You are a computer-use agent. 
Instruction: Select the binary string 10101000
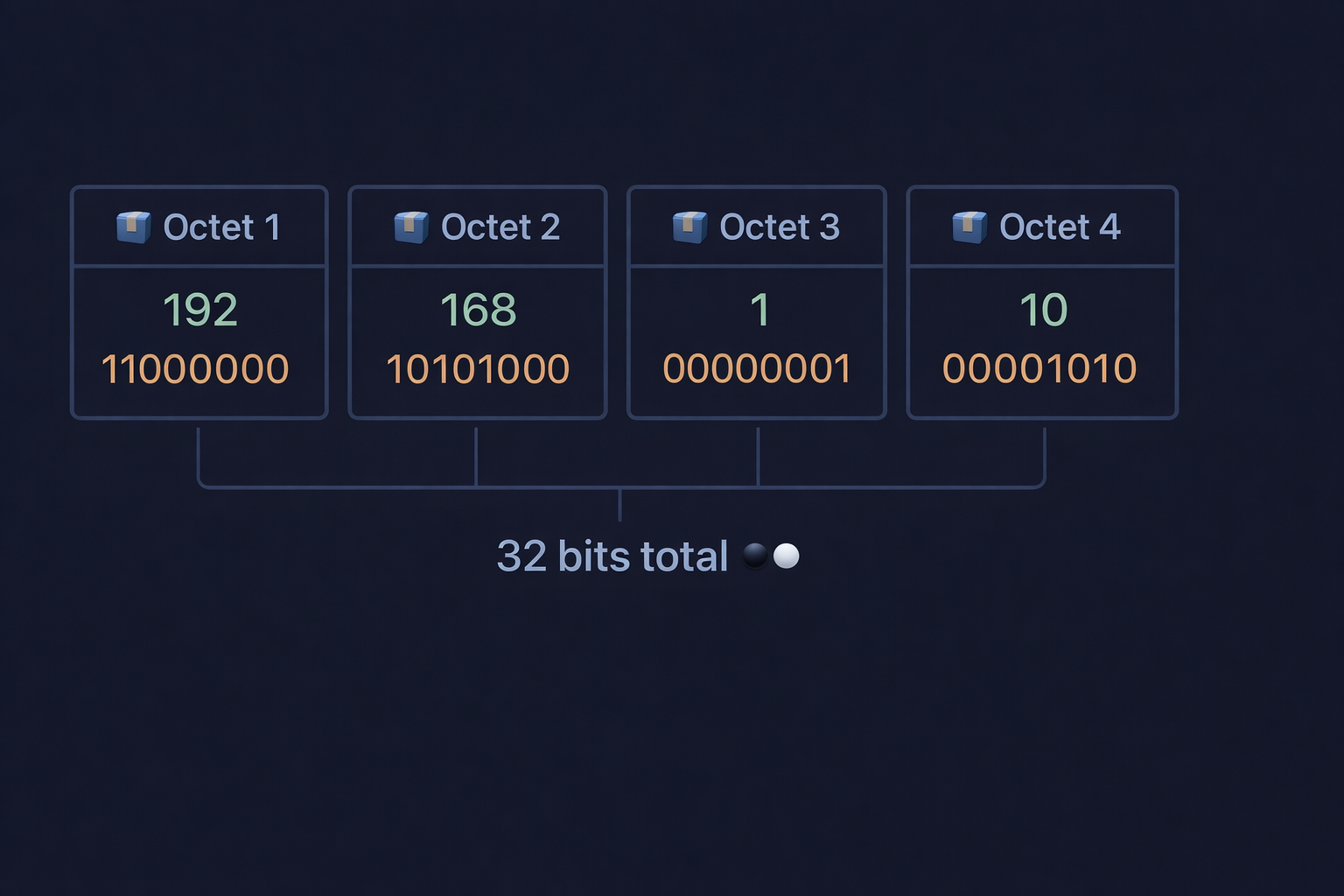(478, 368)
